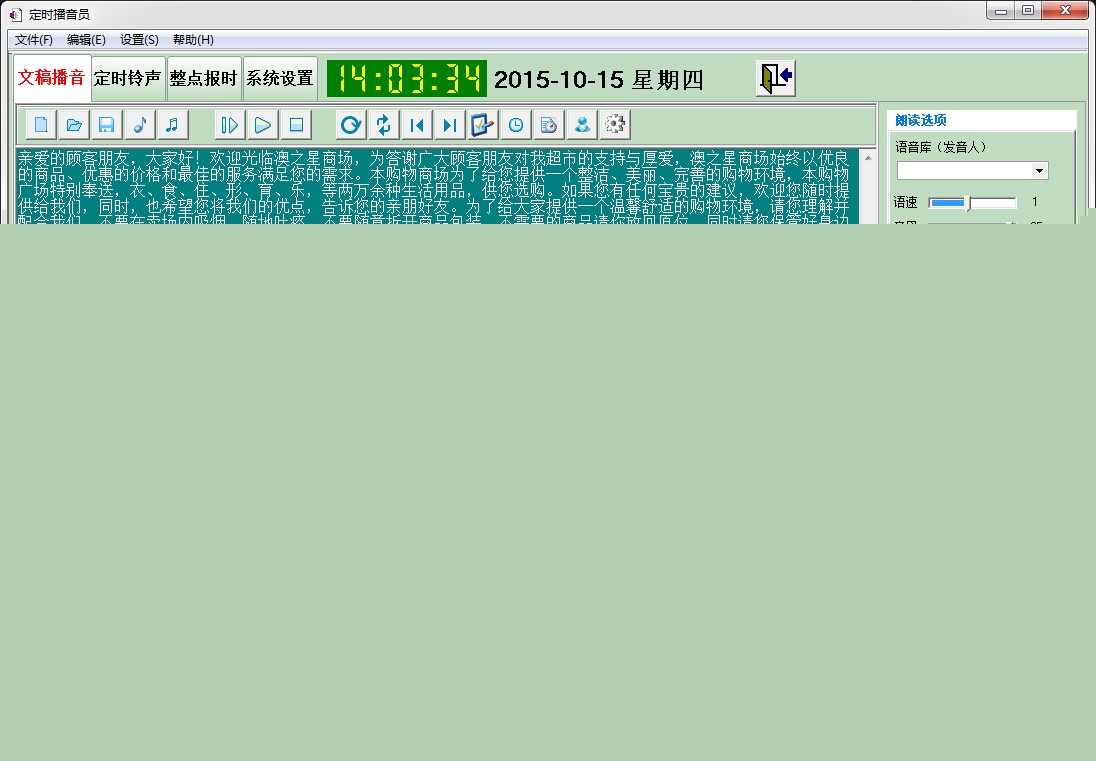Viewport: 1096px width, 761px height.
Task: Expand the 语音库 (发音人) dropdown
Action: pos(1039,171)
